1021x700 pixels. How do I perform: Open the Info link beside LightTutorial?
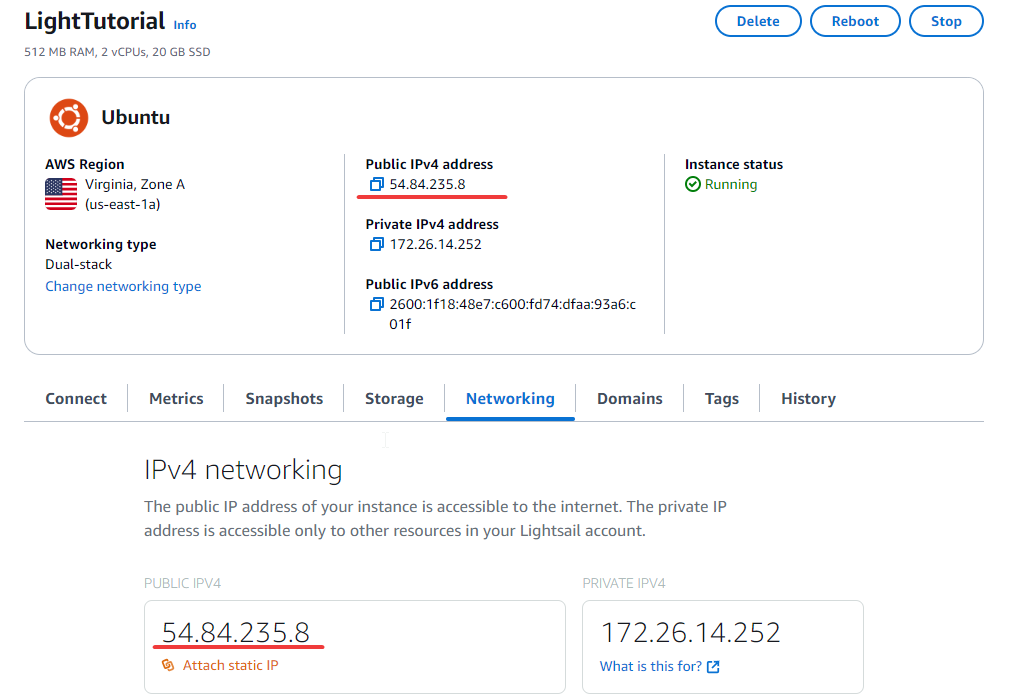[x=185, y=25]
